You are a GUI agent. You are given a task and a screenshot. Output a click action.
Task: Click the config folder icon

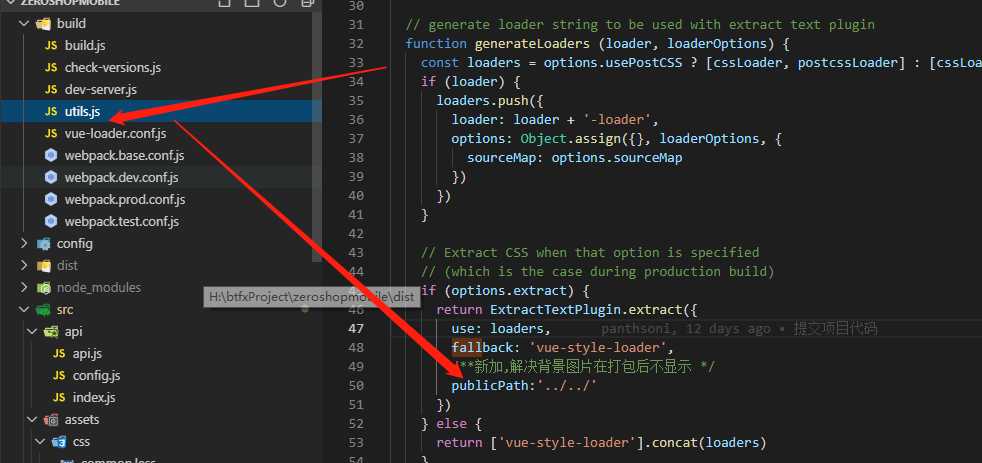[x=43, y=244]
